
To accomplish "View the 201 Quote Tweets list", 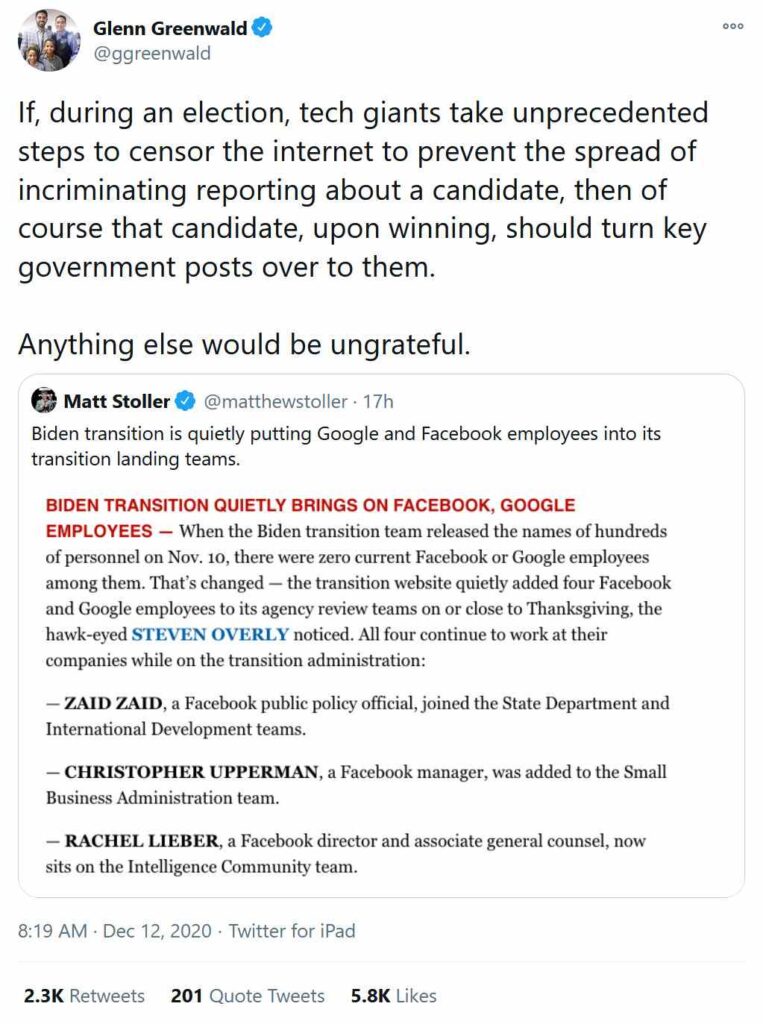I will click(248, 996).
